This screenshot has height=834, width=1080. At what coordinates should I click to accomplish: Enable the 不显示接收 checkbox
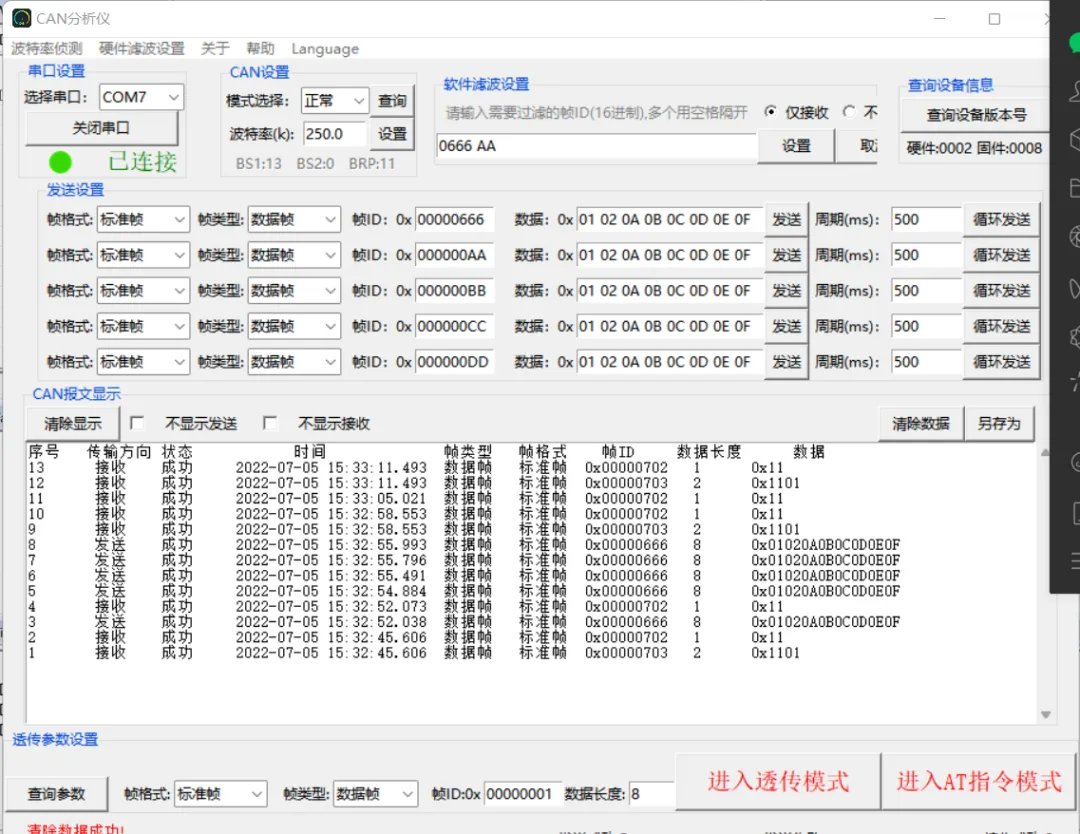coord(270,423)
